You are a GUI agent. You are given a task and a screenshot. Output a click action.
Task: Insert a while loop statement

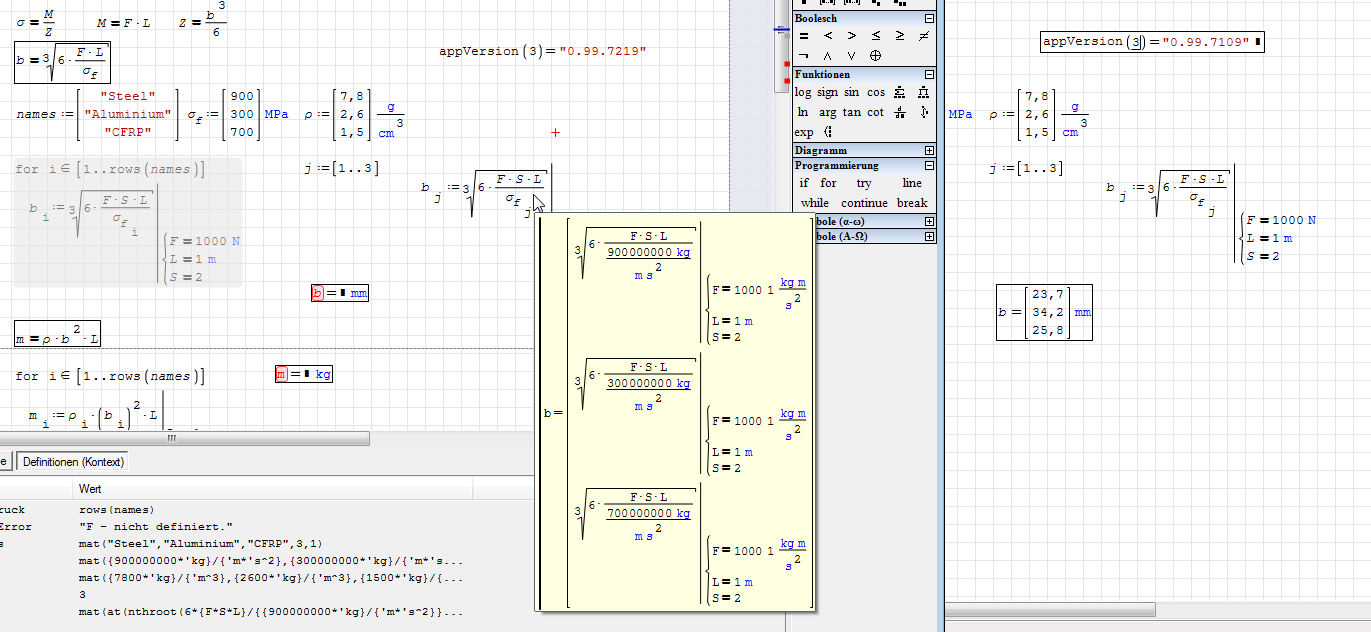(x=814, y=203)
